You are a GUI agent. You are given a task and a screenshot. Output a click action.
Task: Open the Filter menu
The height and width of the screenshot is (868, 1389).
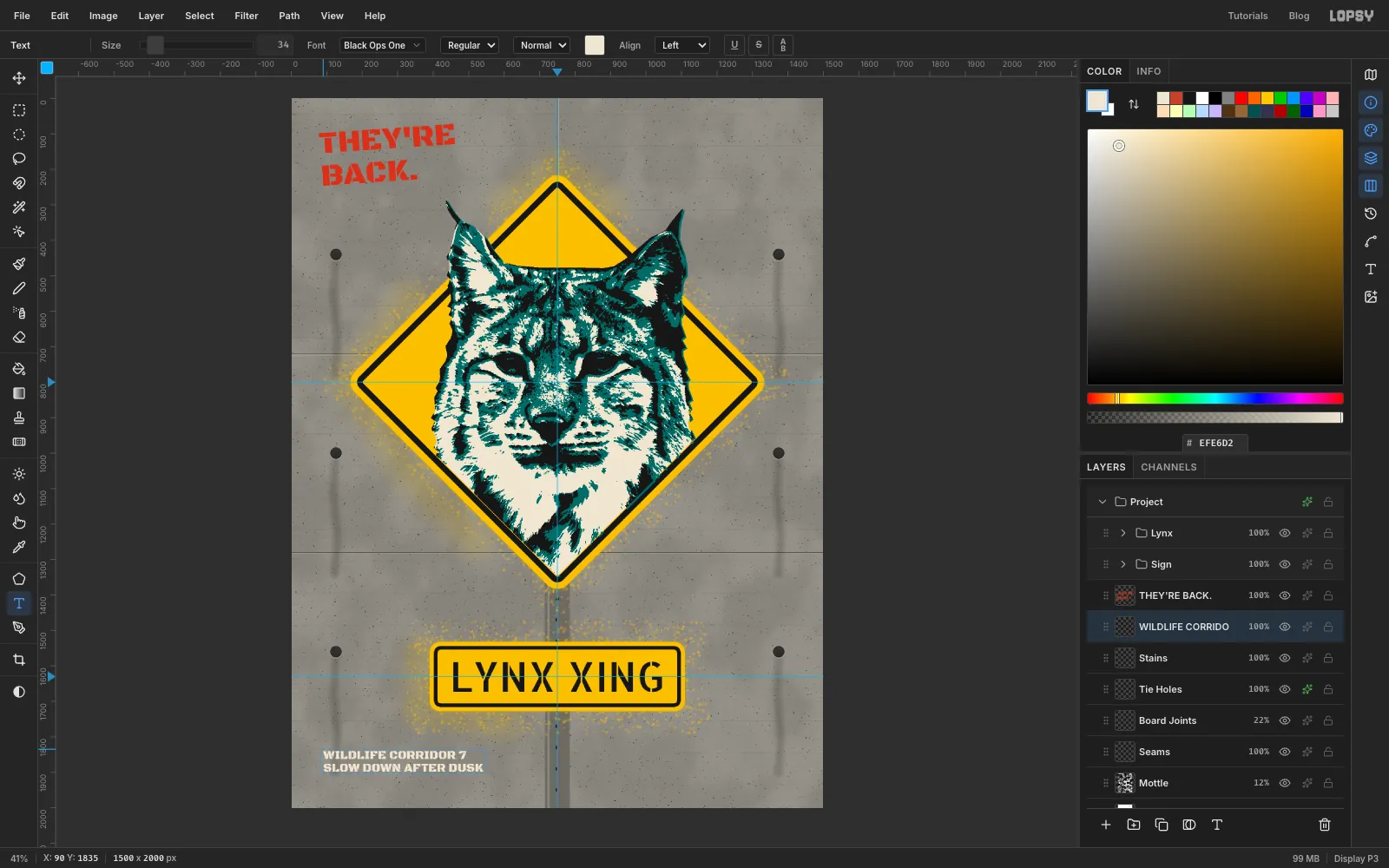(x=247, y=16)
